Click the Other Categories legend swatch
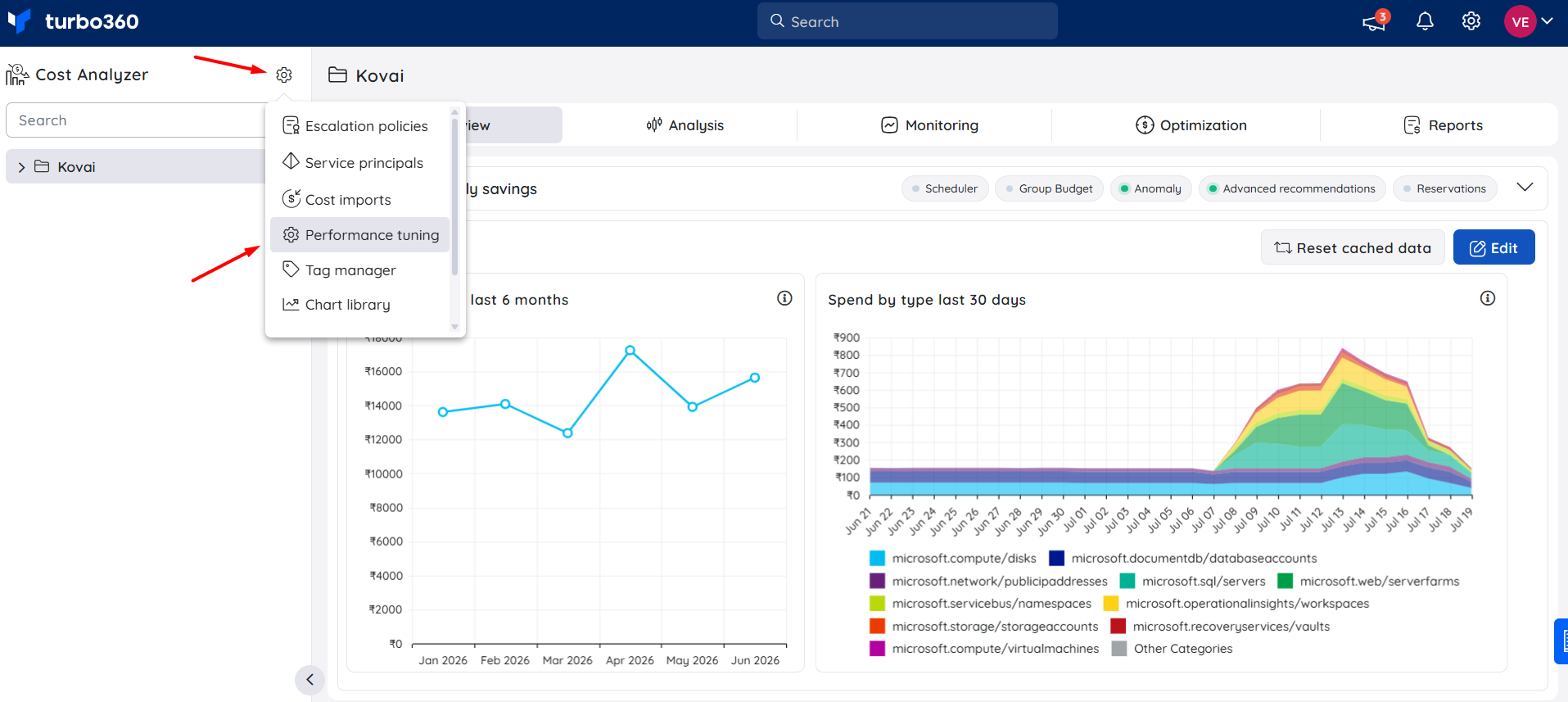 (1118, 649)
